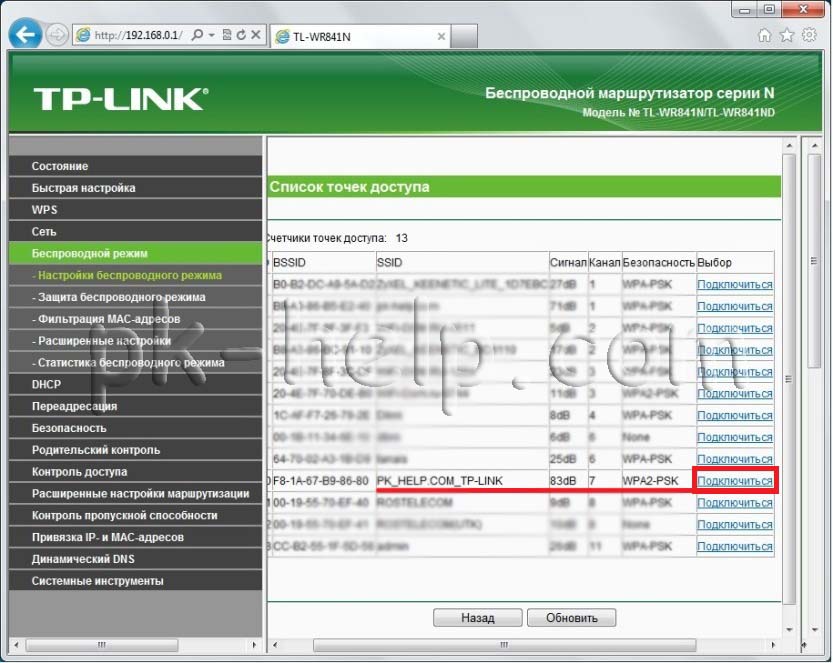Viewport: 833px width, 663px height.
Task: Open the Состояние menu item
Action: tap(135, 166)
